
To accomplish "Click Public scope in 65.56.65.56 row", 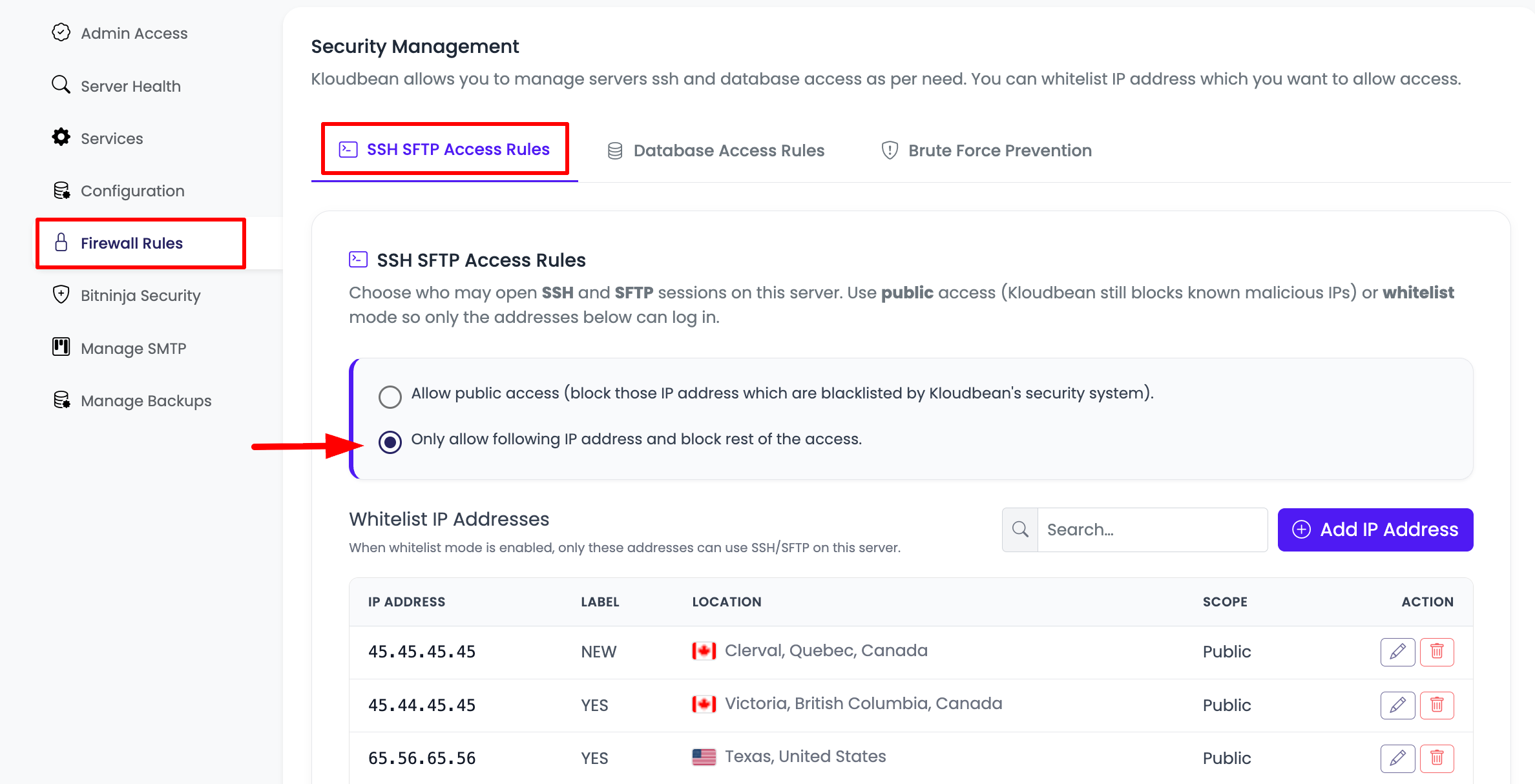I will [x=1227, y=758].
